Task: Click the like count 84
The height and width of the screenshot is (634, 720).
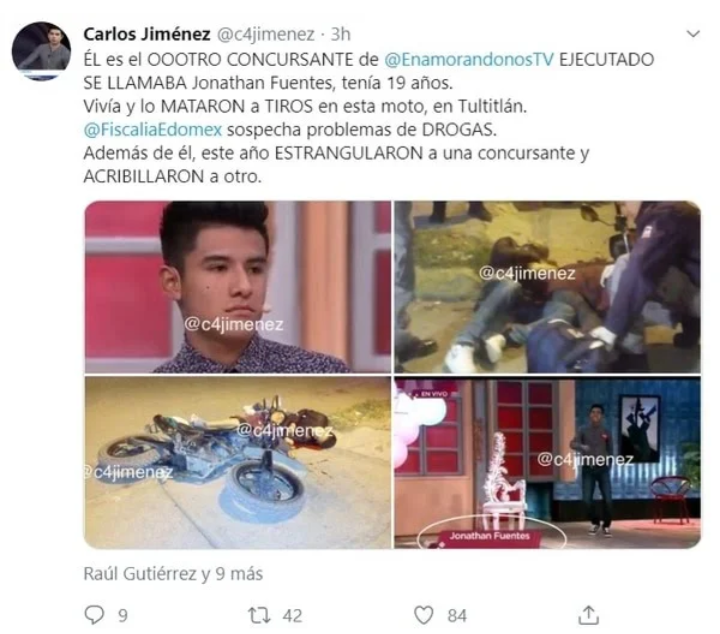Action: click(457, 616)
